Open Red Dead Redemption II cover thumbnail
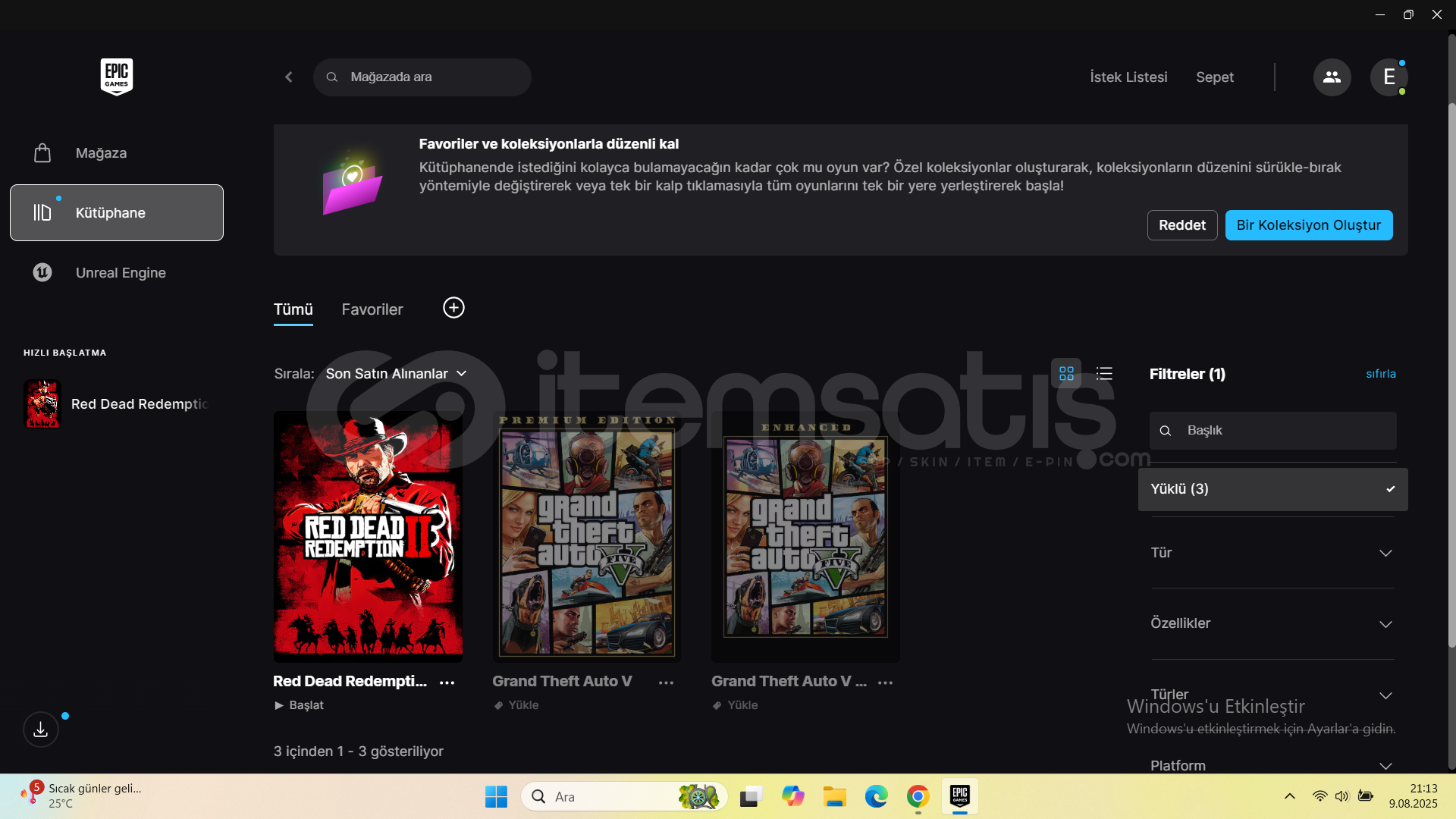The height and width of the screenshot is (819, 1456). 368,537
